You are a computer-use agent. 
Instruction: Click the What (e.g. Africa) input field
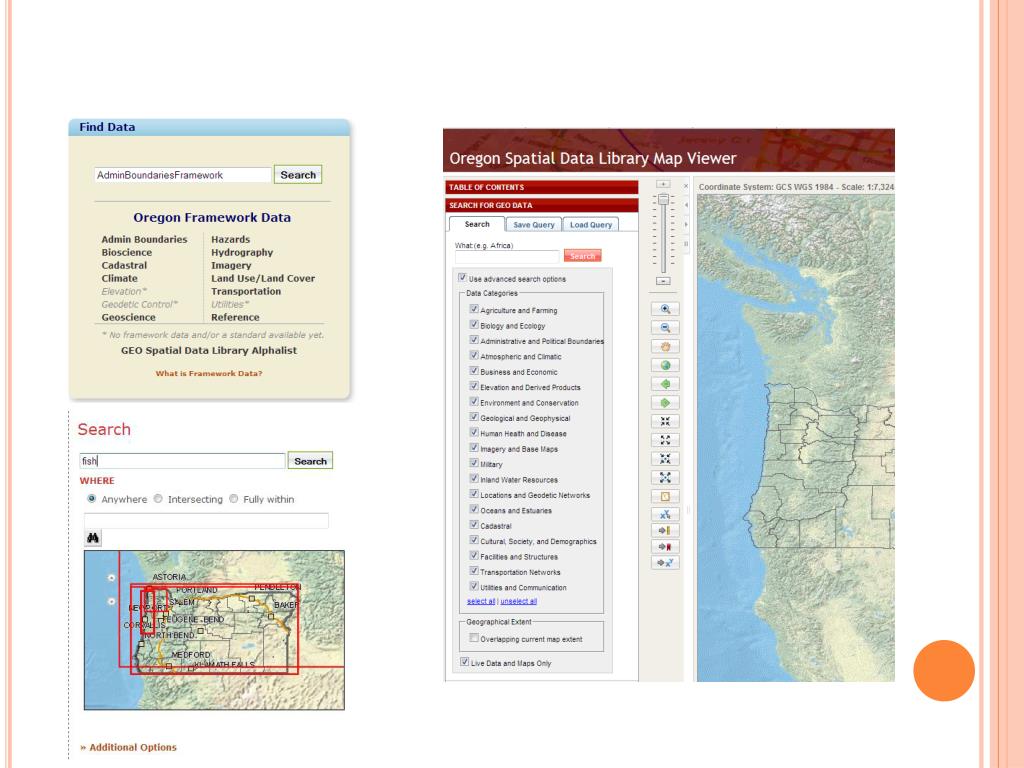(x=507, y=257)
